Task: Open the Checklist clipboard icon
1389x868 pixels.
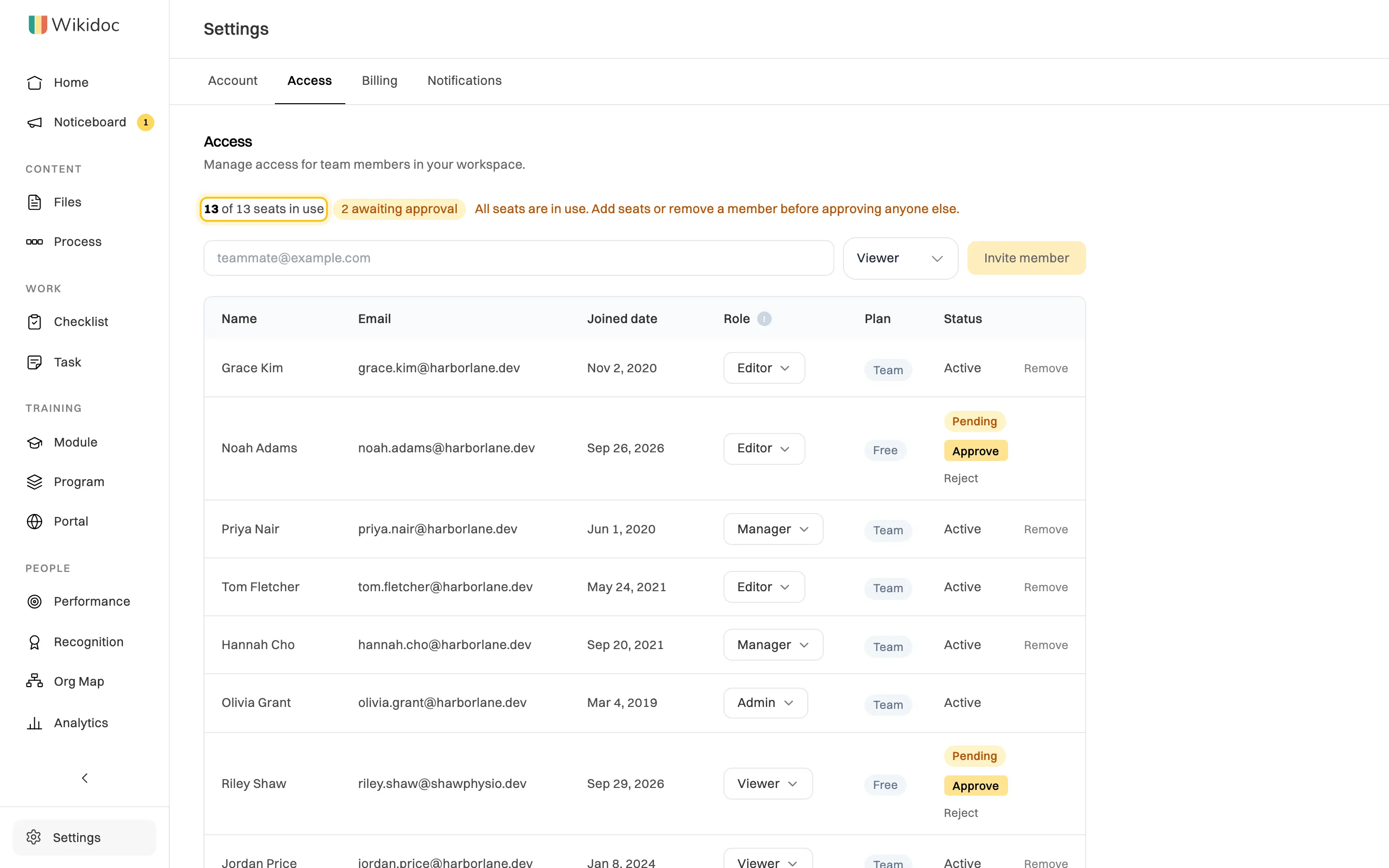Action: [x=34, y=322]
